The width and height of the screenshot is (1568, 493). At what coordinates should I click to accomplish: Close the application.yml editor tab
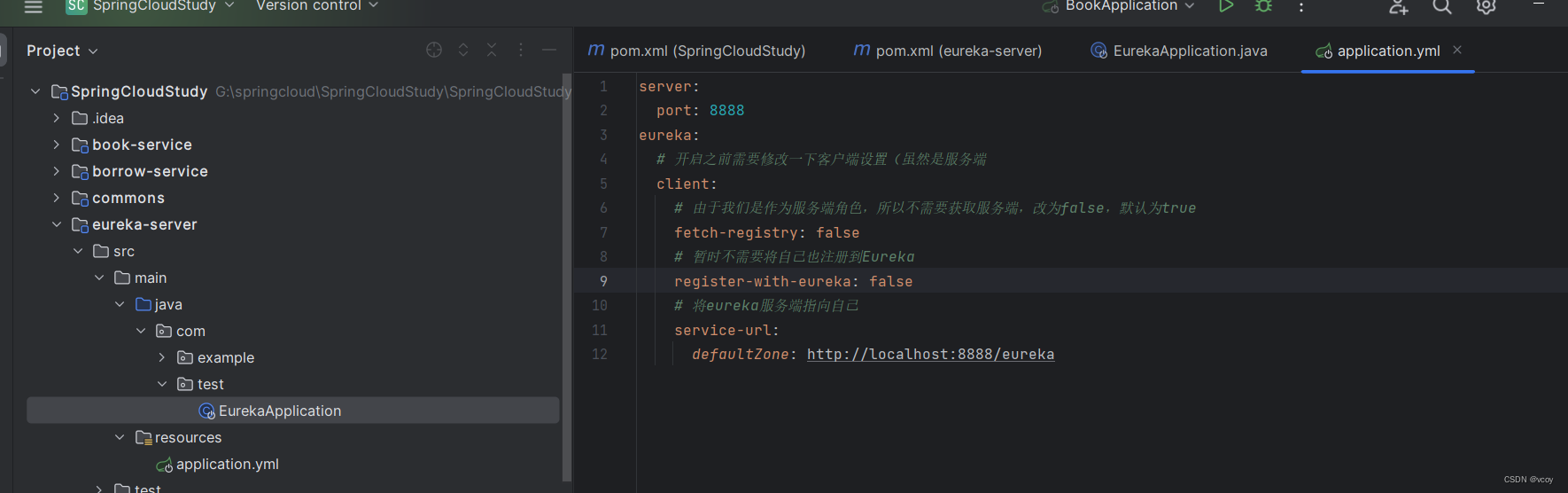[1457, 51]
